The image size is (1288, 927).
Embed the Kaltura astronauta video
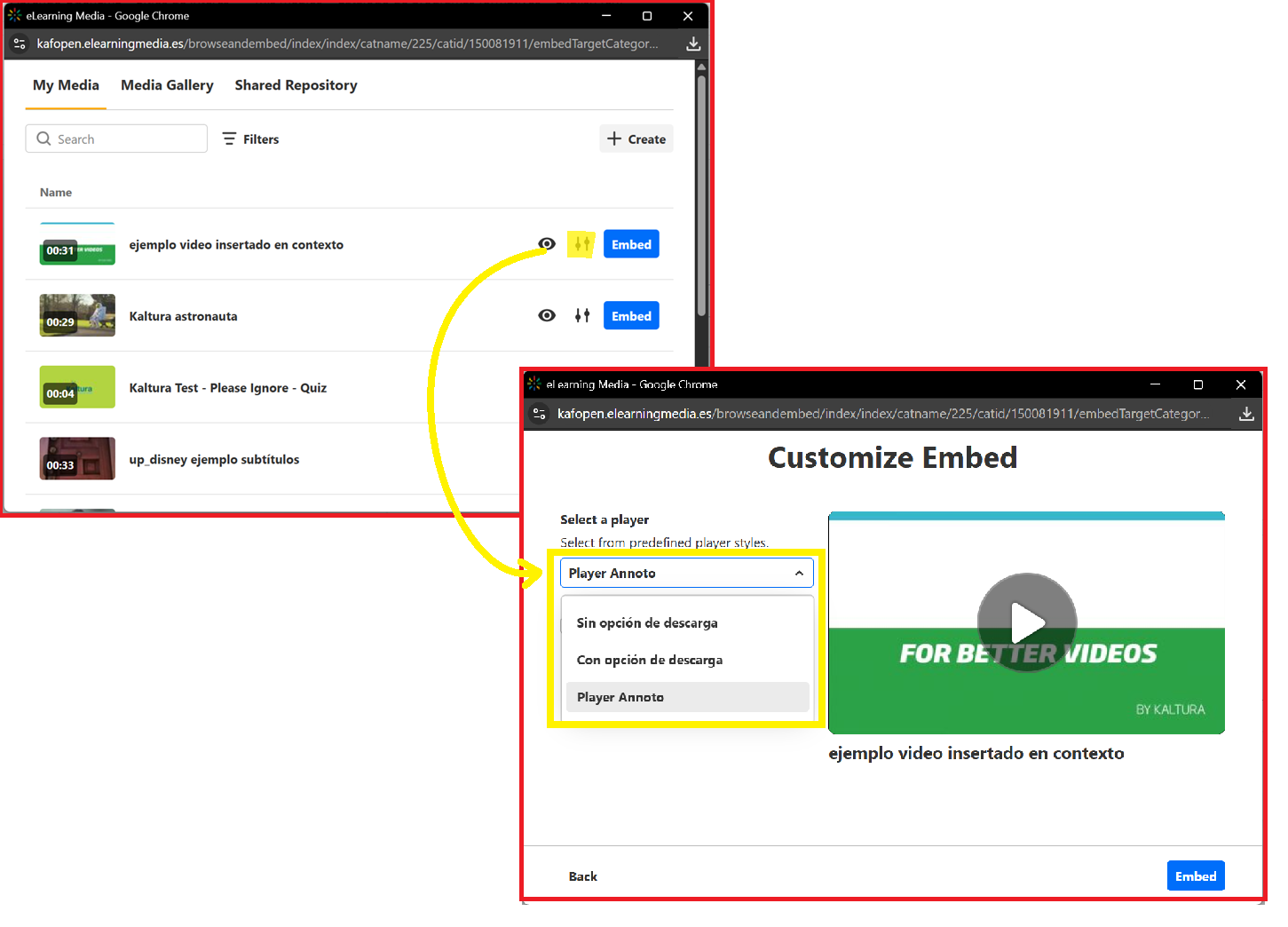coord(631,315)
